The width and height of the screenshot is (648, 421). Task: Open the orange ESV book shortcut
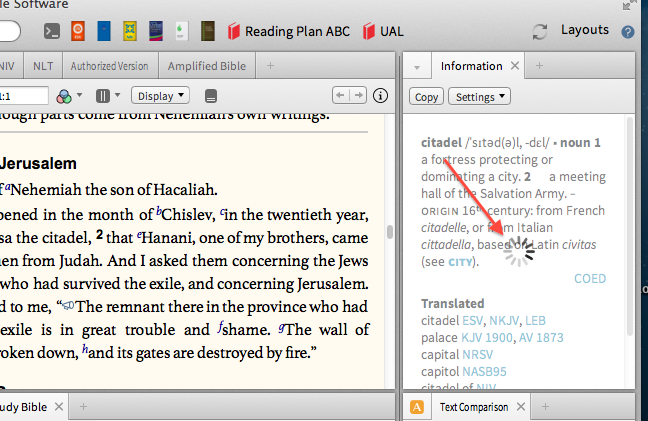[x=78, y=31]
